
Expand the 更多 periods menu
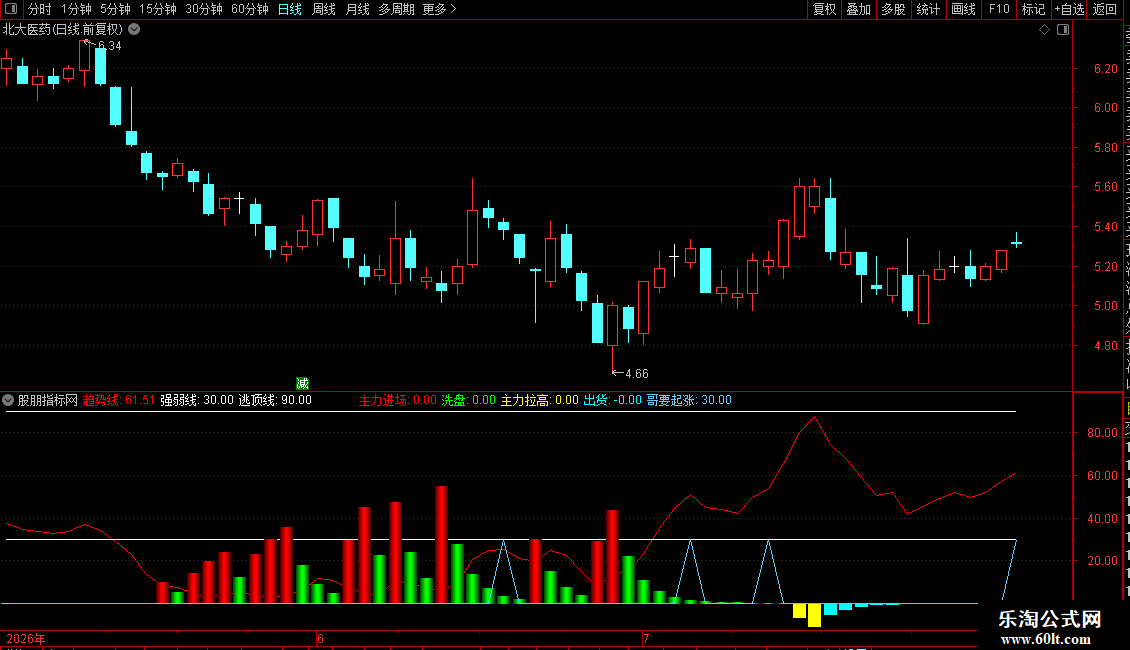coord(439,9)
